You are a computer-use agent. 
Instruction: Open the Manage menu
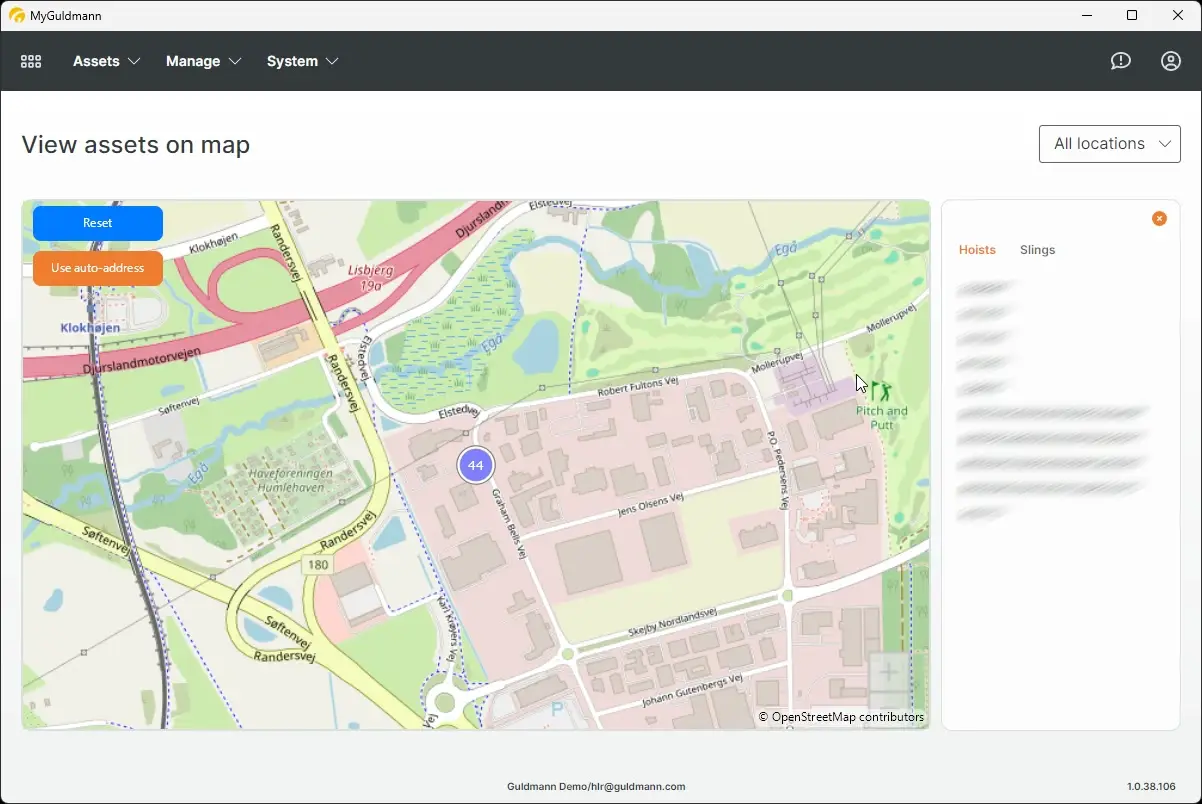[x=193, y=61]
